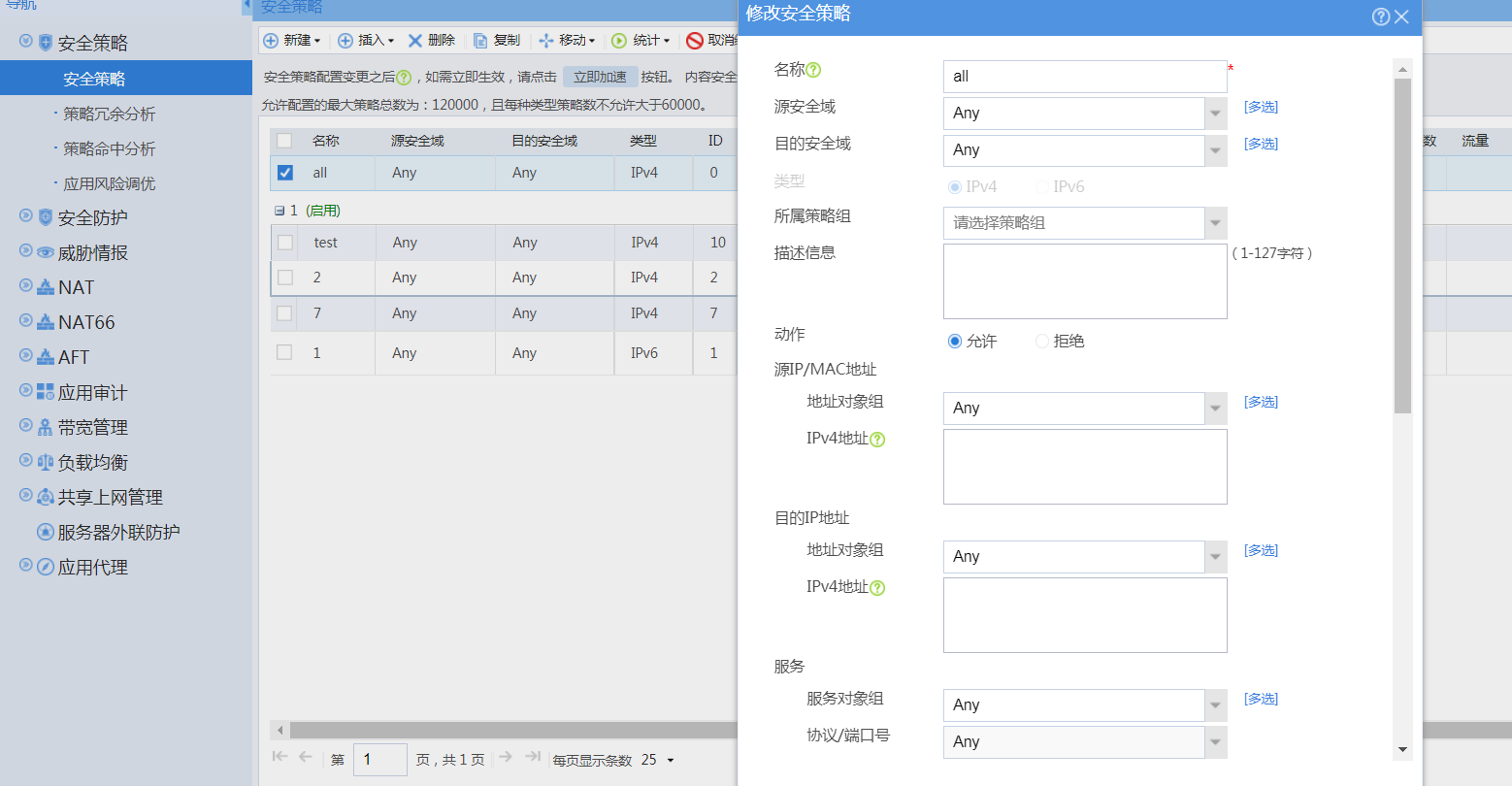
Task: Open the 协议/端口号 dropdown
Action: point(1215,742)
